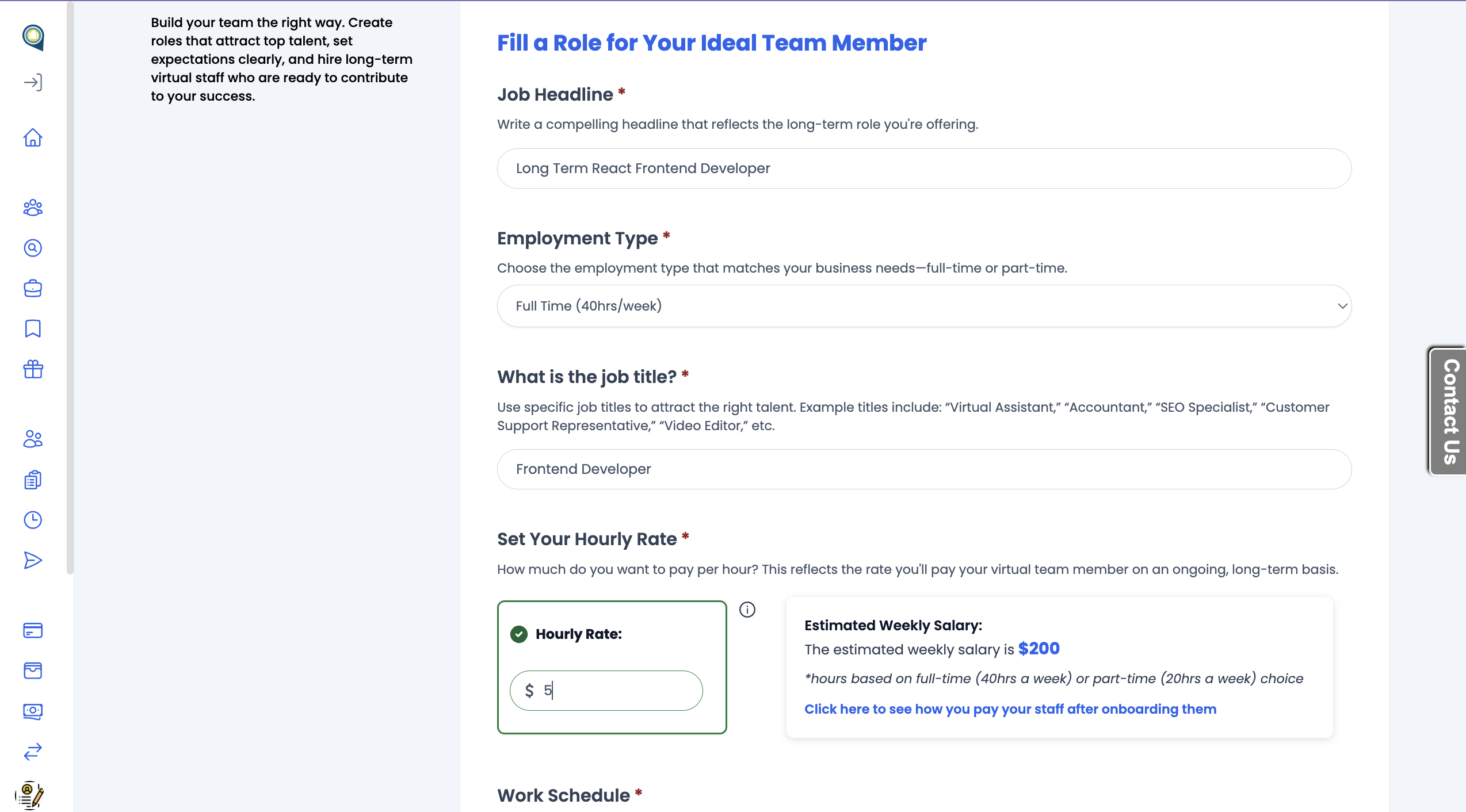Open the clipboard documents sidebar icon
Screen dimensions: 1466x812
(x=33, y=480)
